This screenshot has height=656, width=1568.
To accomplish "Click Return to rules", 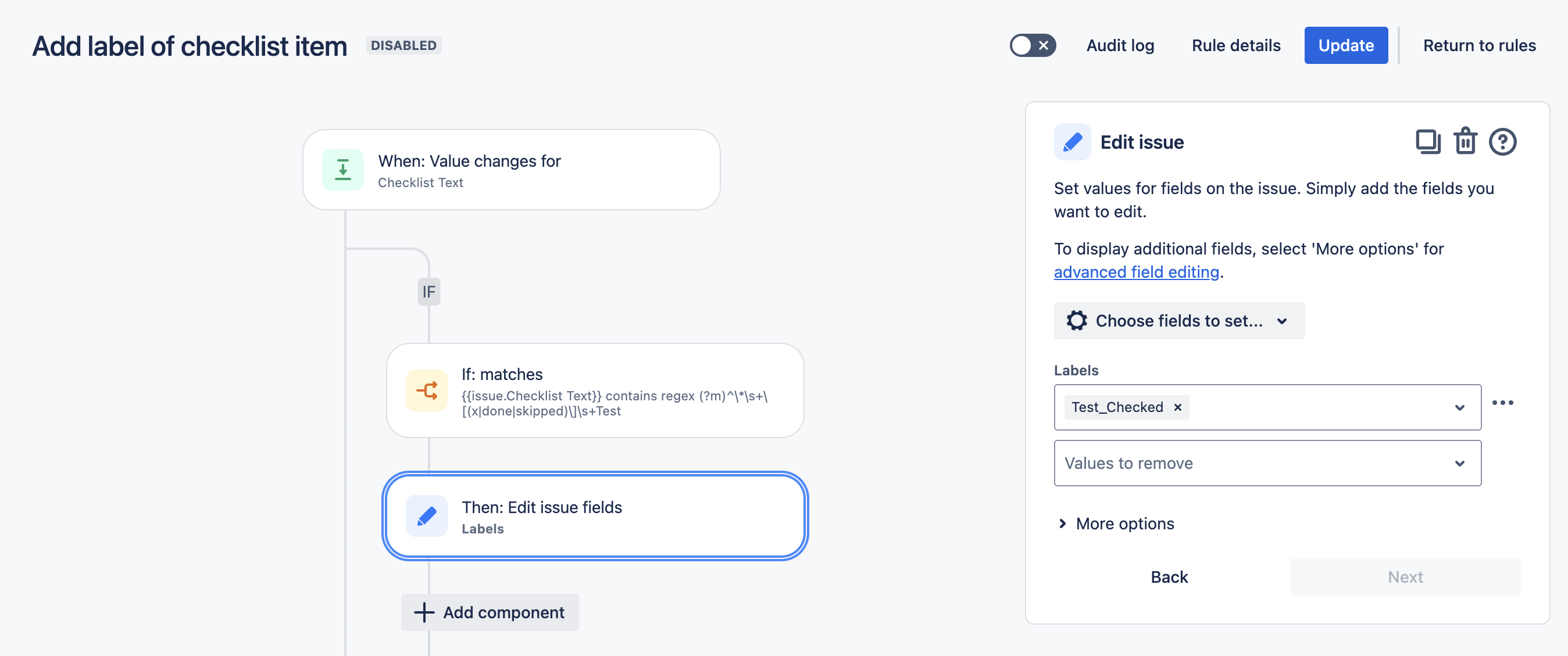I will [1479, 46].
